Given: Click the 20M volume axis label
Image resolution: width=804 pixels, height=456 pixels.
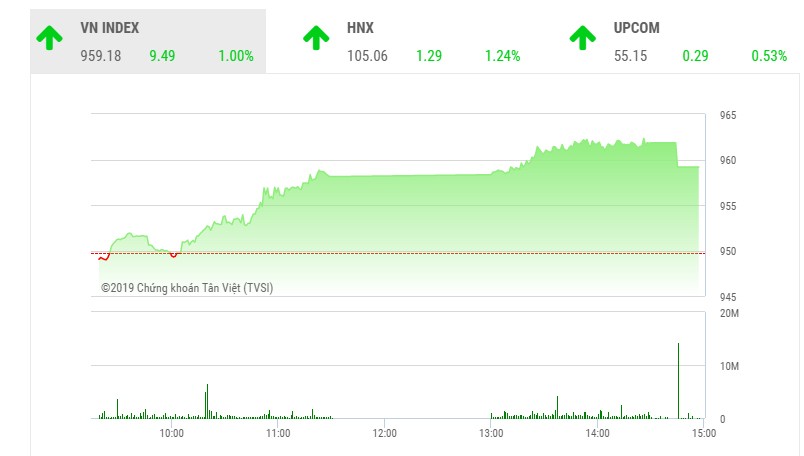Looking at the screenshot, I should [x=729, y=315].
